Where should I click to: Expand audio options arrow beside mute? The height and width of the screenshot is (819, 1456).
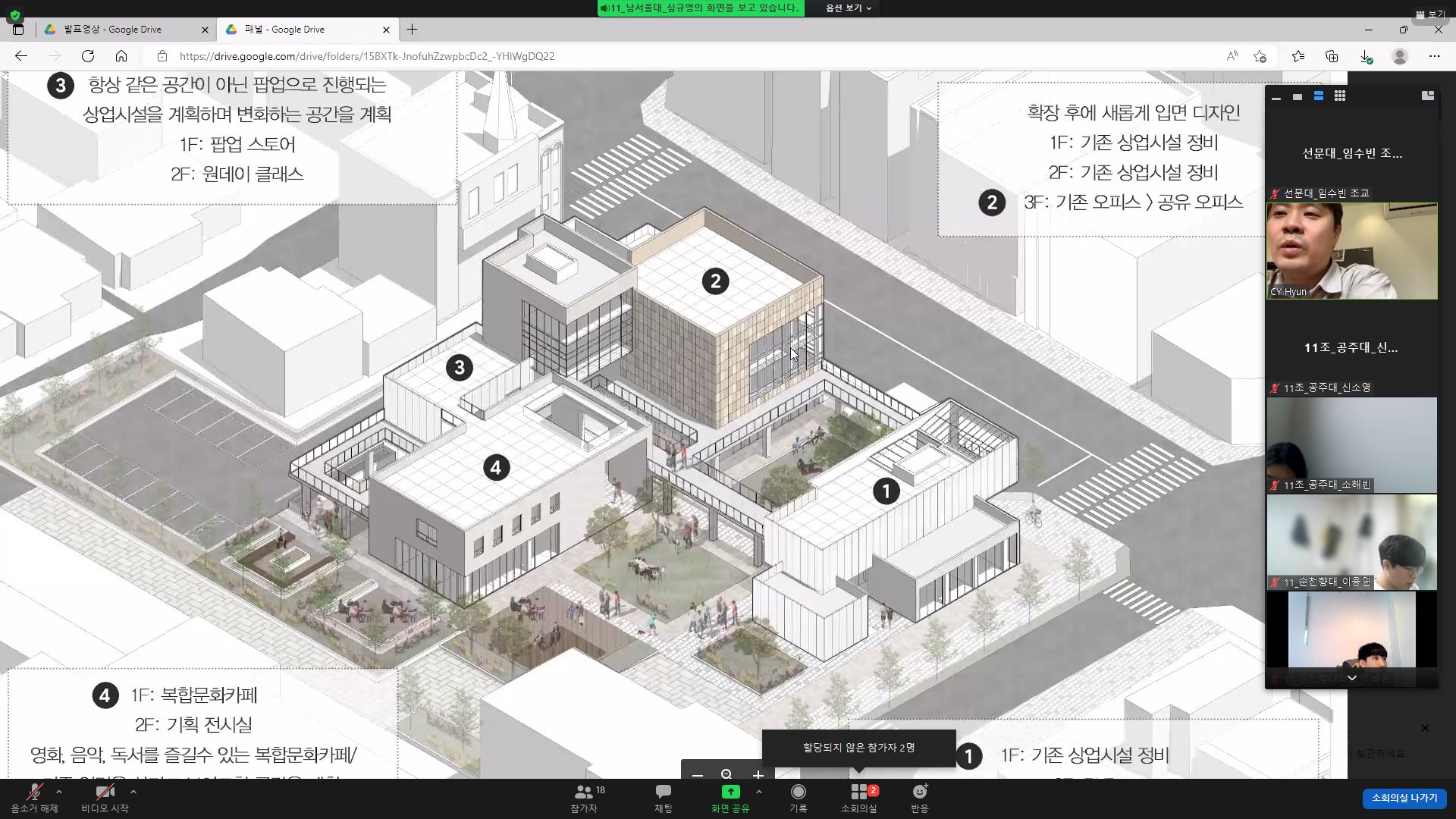(59, 791)
